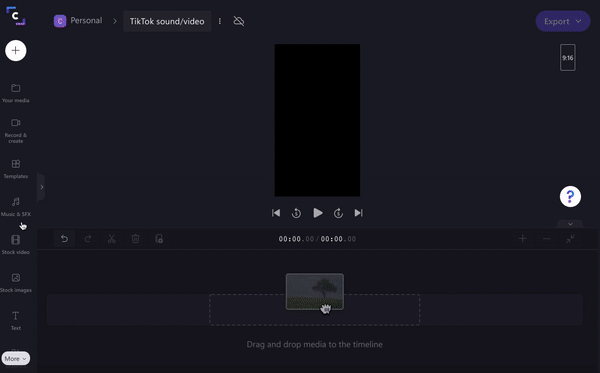Select the scissors split tool
The width and height of the screenshot is (600, 373).
(x=112, y=239)
